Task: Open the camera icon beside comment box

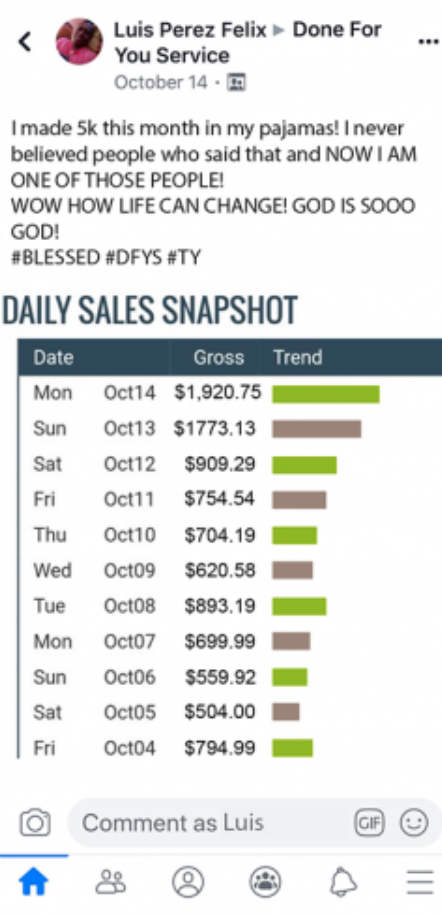Action: point(35,822)
